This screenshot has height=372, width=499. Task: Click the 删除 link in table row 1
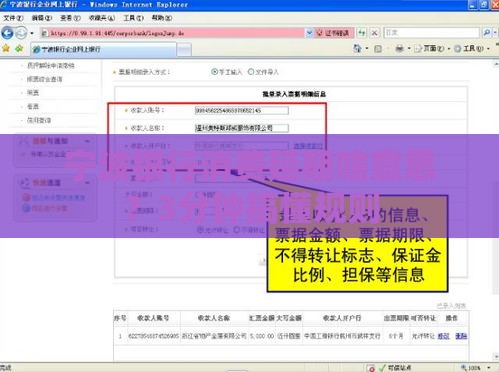(x=461, y=336)
